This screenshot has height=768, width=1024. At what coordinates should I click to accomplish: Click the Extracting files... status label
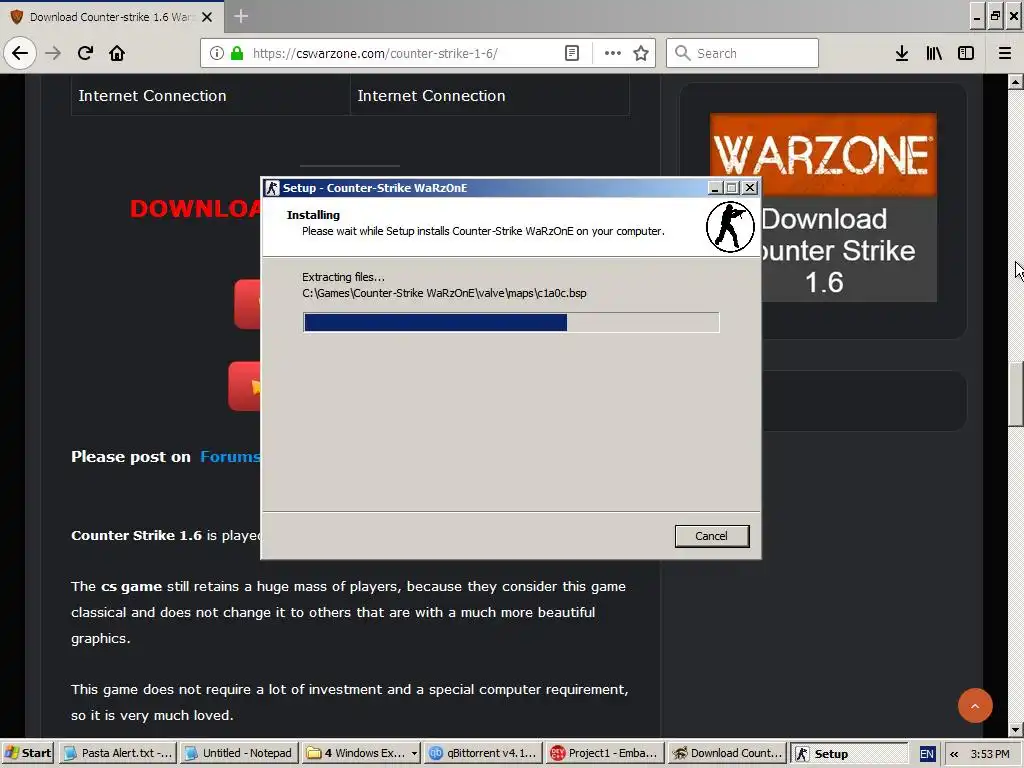(x=344, y=277)
